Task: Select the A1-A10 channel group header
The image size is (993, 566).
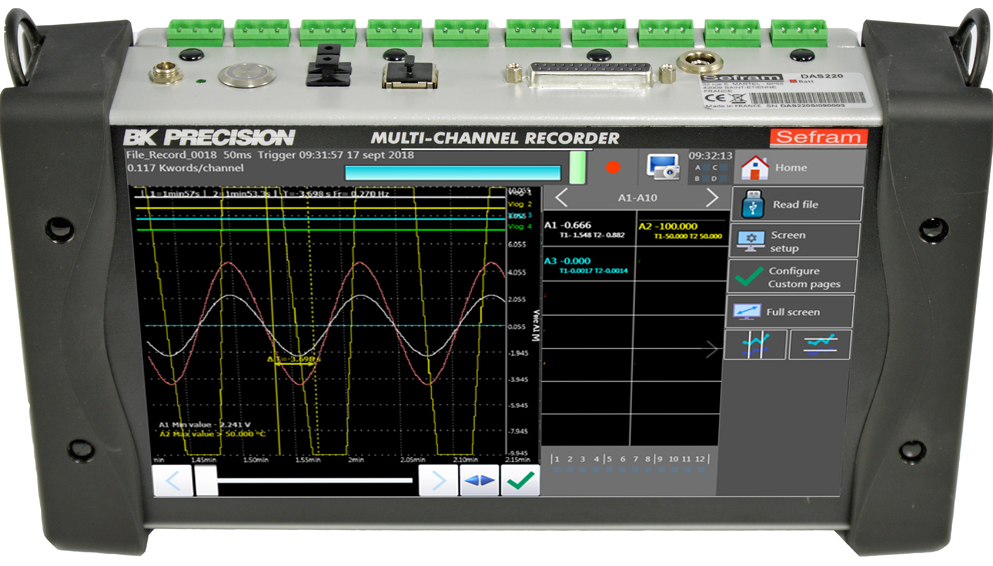Action: tap(637, 198)
